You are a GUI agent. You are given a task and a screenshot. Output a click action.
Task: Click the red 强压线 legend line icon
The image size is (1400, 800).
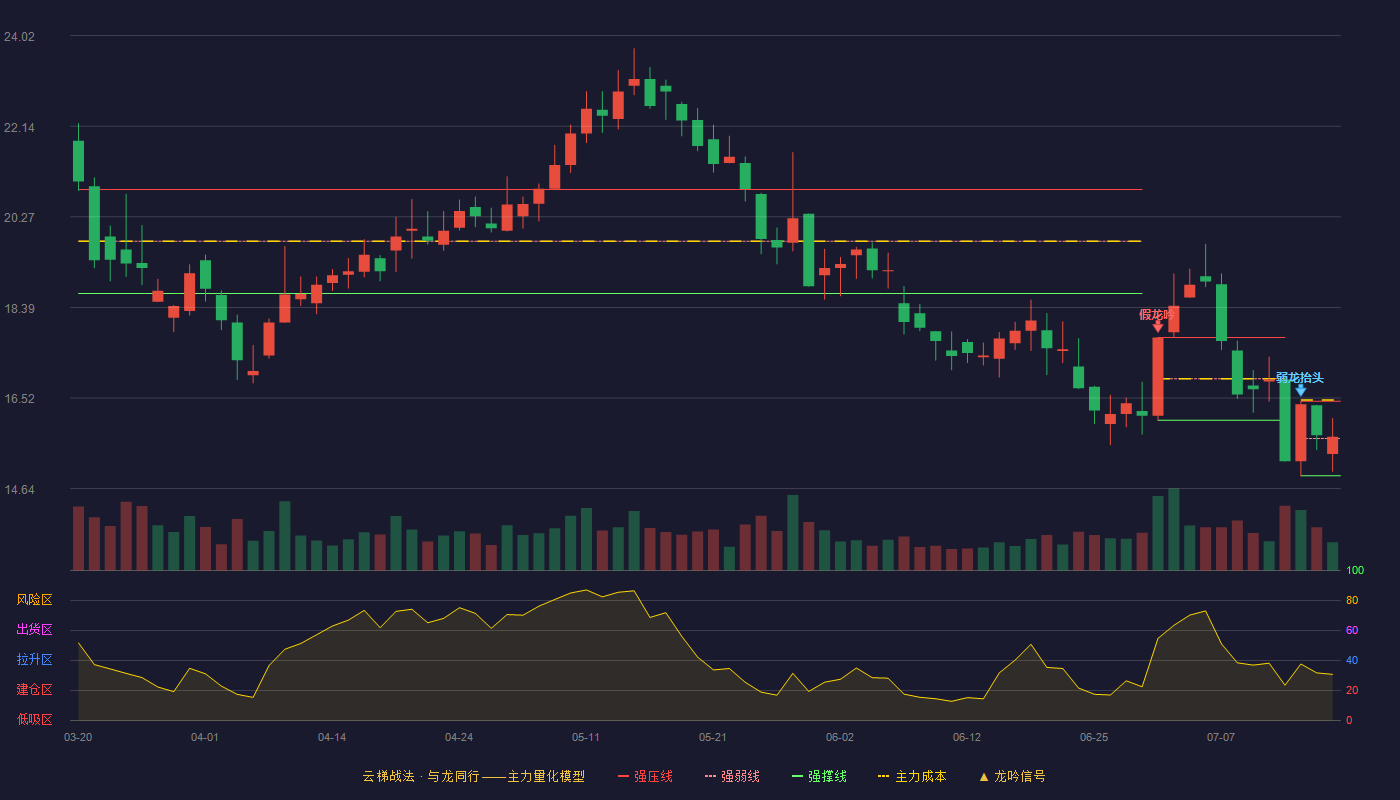623,776
